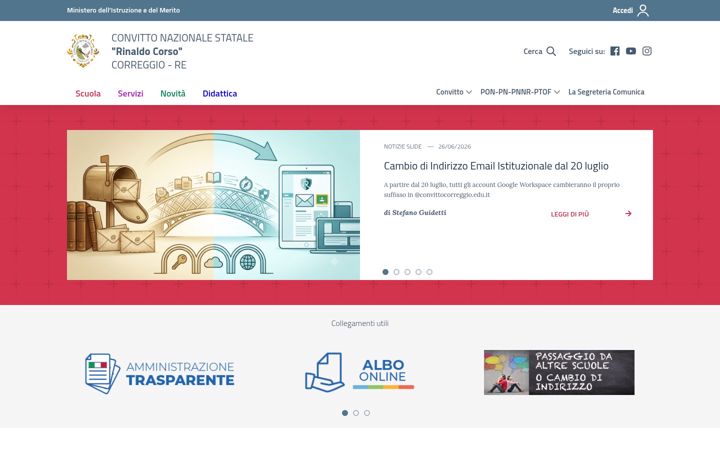
Task: Click the arrow next to Leggi di più
Action: (x=628, y=214)
